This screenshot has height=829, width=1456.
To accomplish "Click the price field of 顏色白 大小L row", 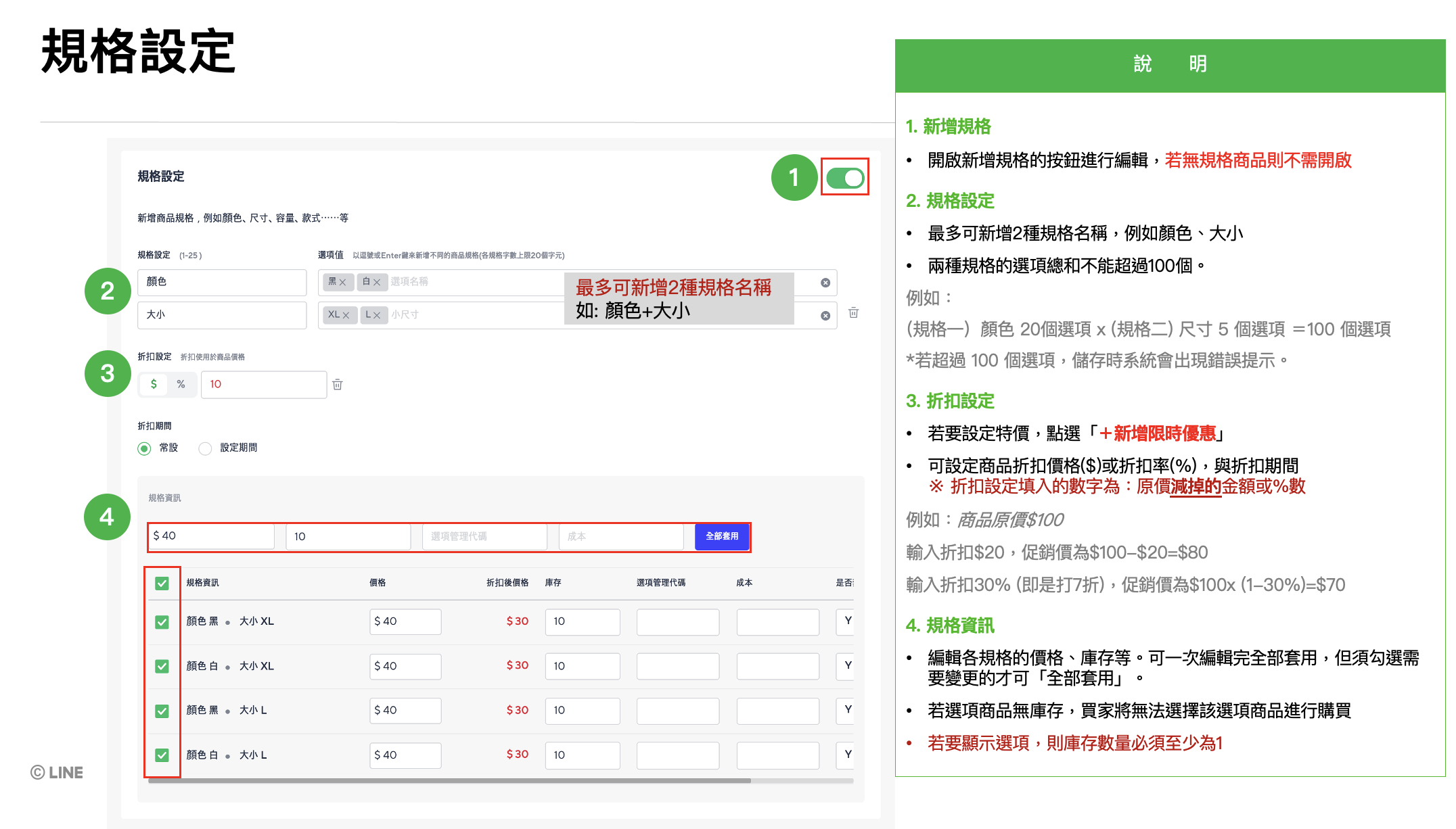I will 405,755.
